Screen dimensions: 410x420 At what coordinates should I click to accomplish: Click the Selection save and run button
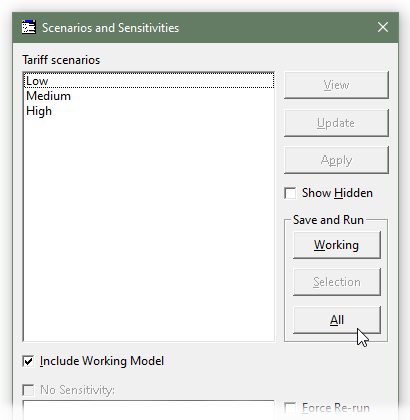[337, 282]
